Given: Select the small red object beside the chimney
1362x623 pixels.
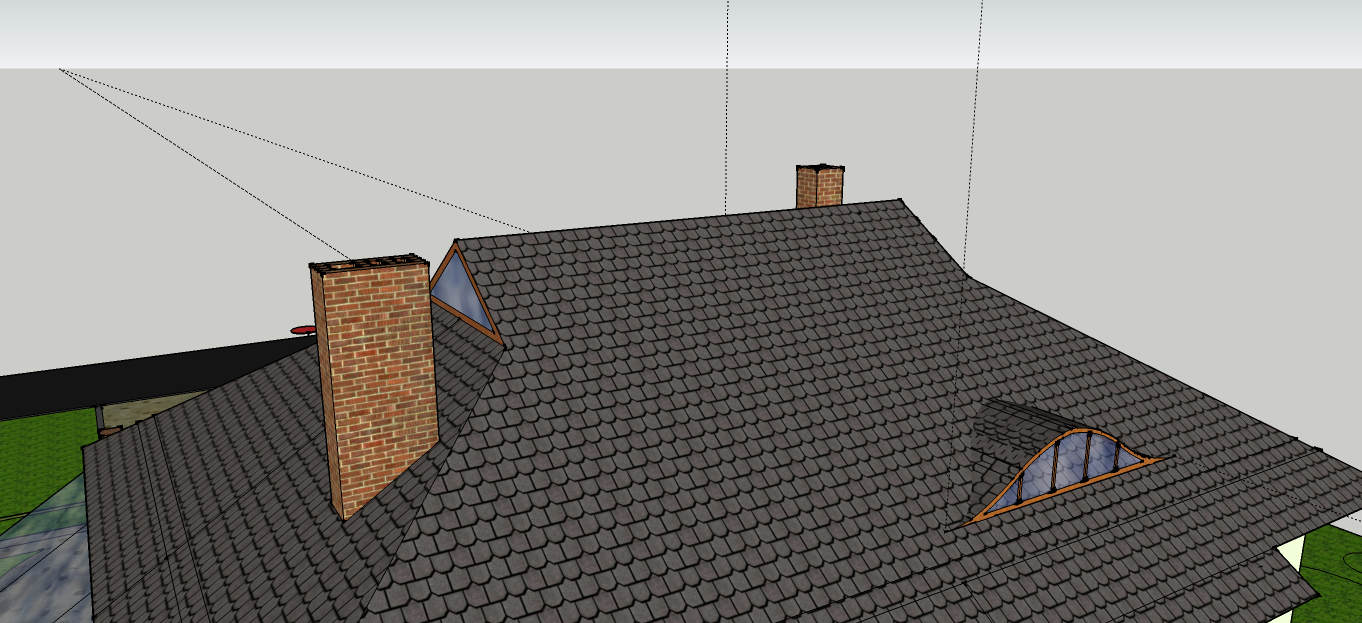Looking at the screenshot, I should pos(302,329).
